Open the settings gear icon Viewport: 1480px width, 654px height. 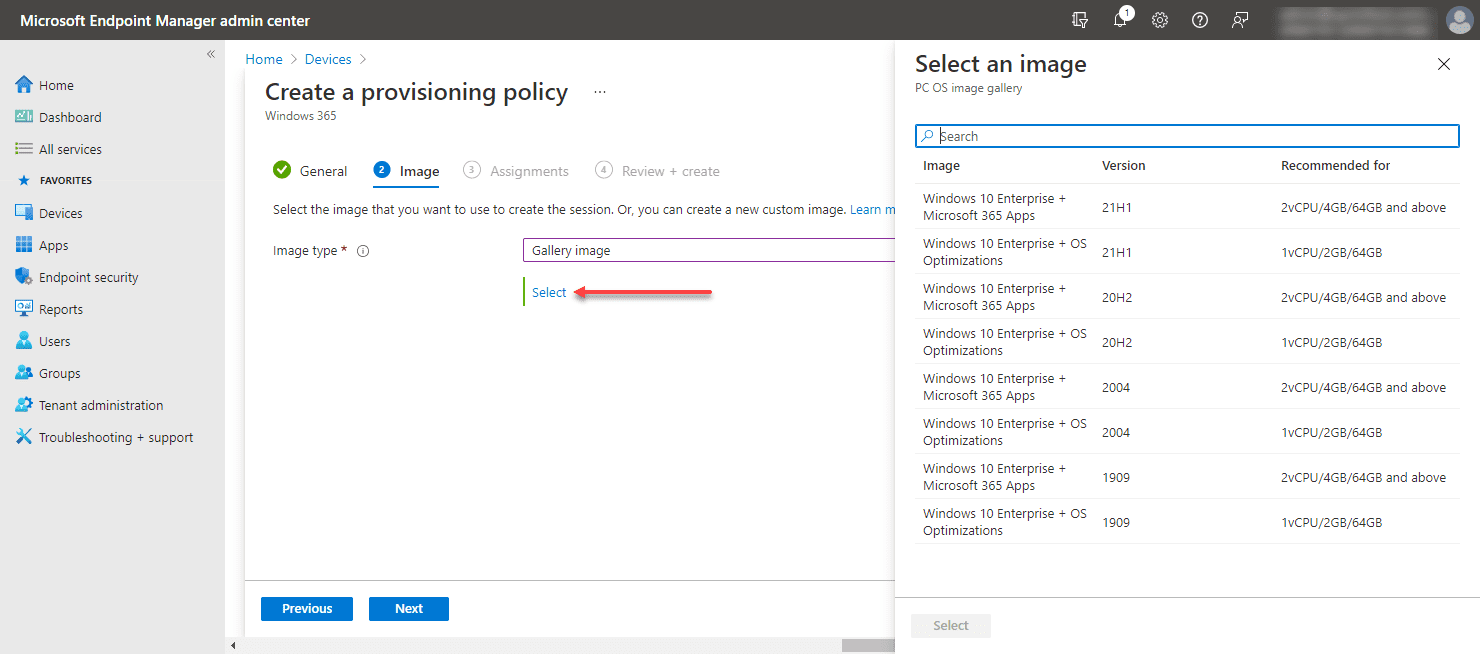1160,20
